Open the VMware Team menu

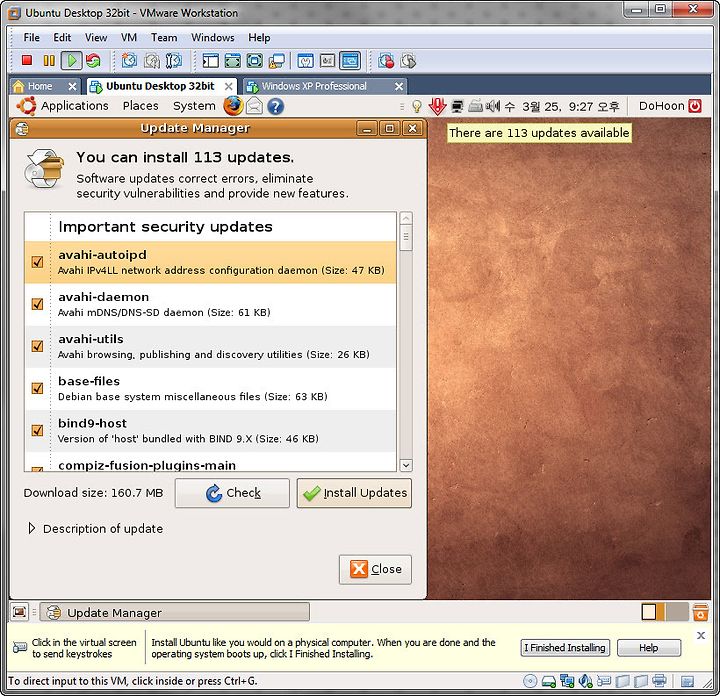(x=164, y=38)
